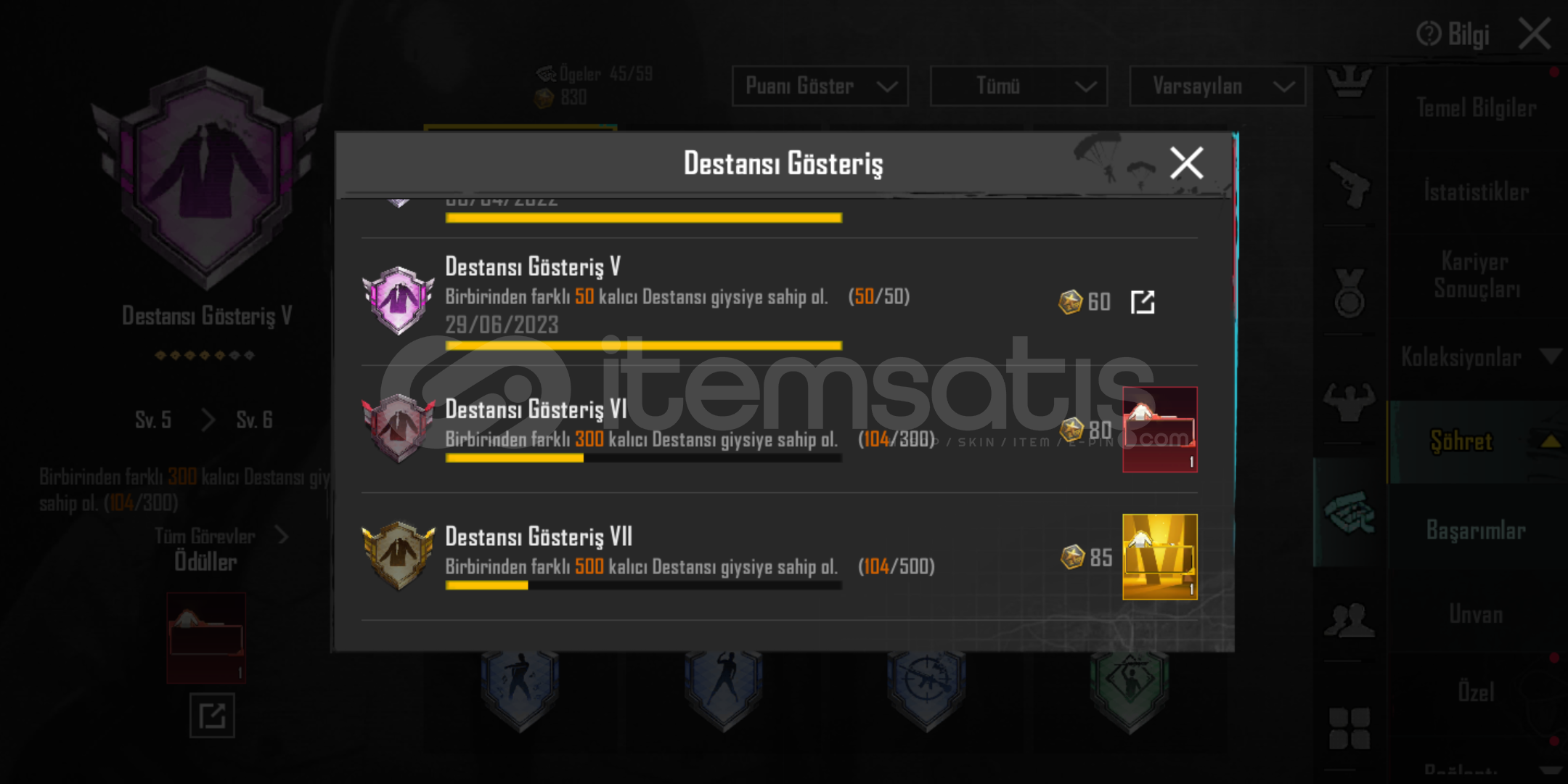Click the pistol statistics sidebar icon
This screenshot has width=1568, height=784.
point(1349,185)
